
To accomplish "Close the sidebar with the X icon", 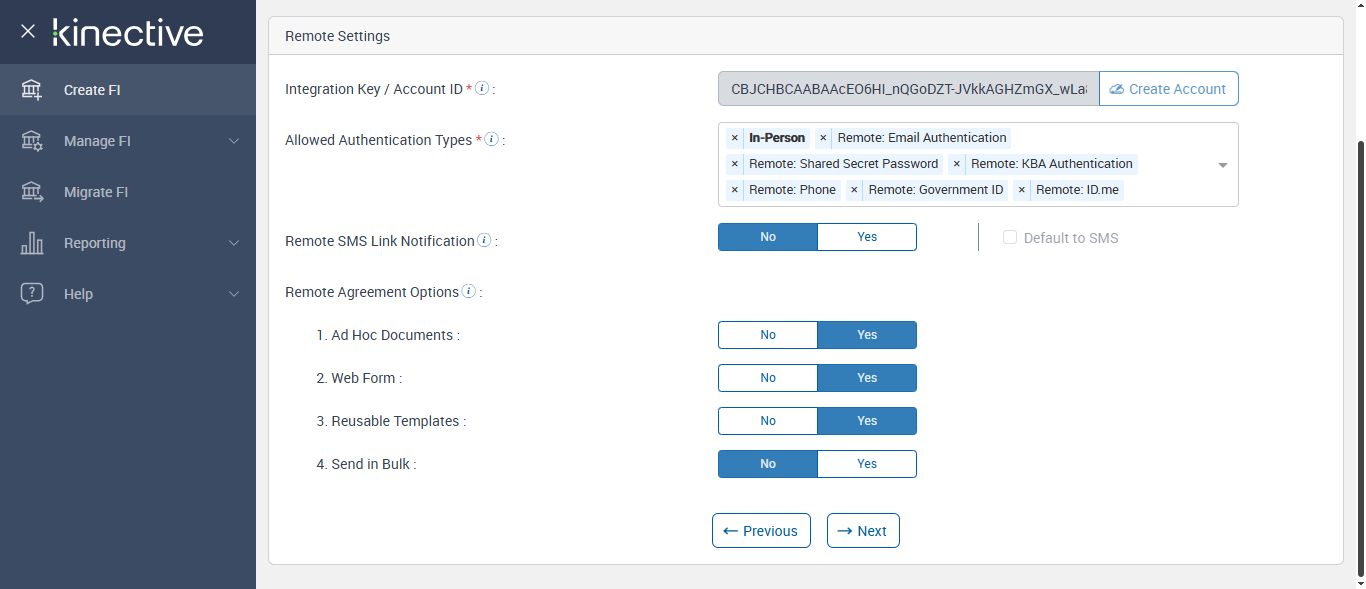I will coord(28,31).
